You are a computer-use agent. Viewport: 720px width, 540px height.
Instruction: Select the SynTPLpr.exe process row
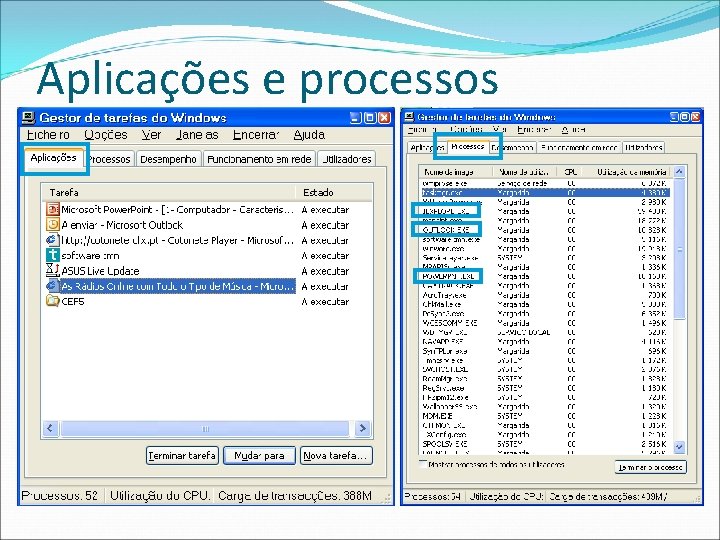point(544,351)
